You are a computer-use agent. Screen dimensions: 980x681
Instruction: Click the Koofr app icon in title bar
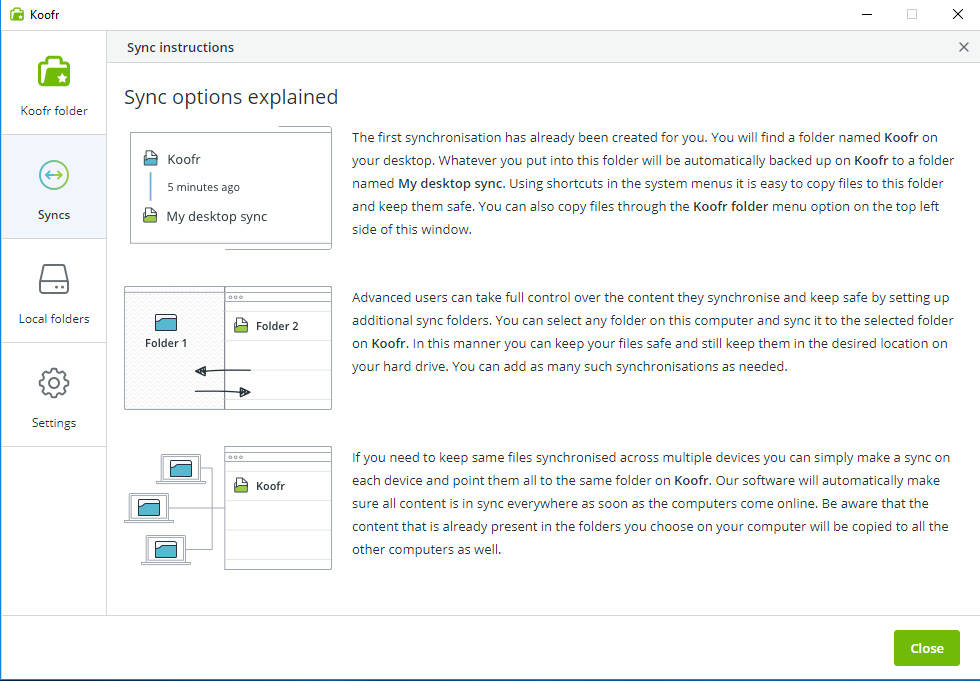pyautogui.click(x=17, y=14)
